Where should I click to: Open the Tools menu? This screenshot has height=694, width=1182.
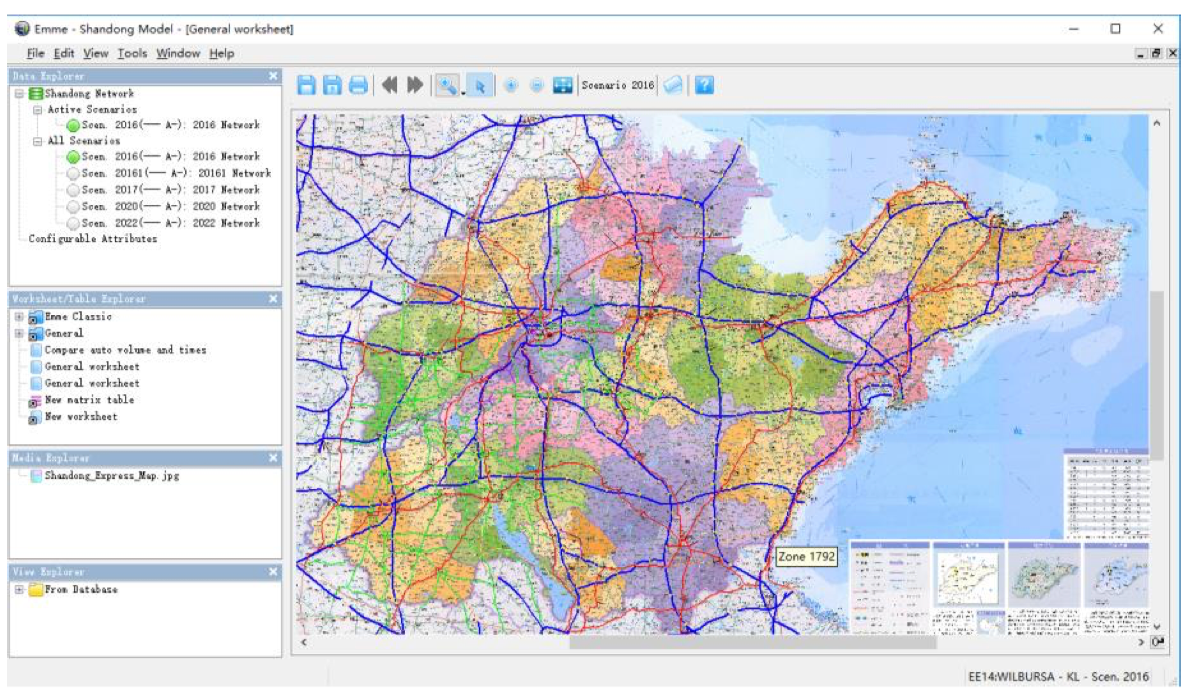[132, 54]
